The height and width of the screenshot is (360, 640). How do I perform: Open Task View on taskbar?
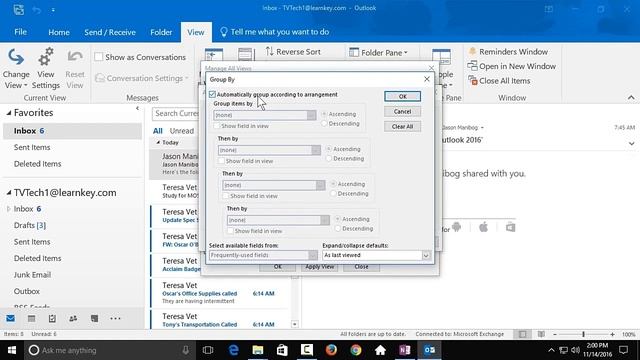click(208, 350)
